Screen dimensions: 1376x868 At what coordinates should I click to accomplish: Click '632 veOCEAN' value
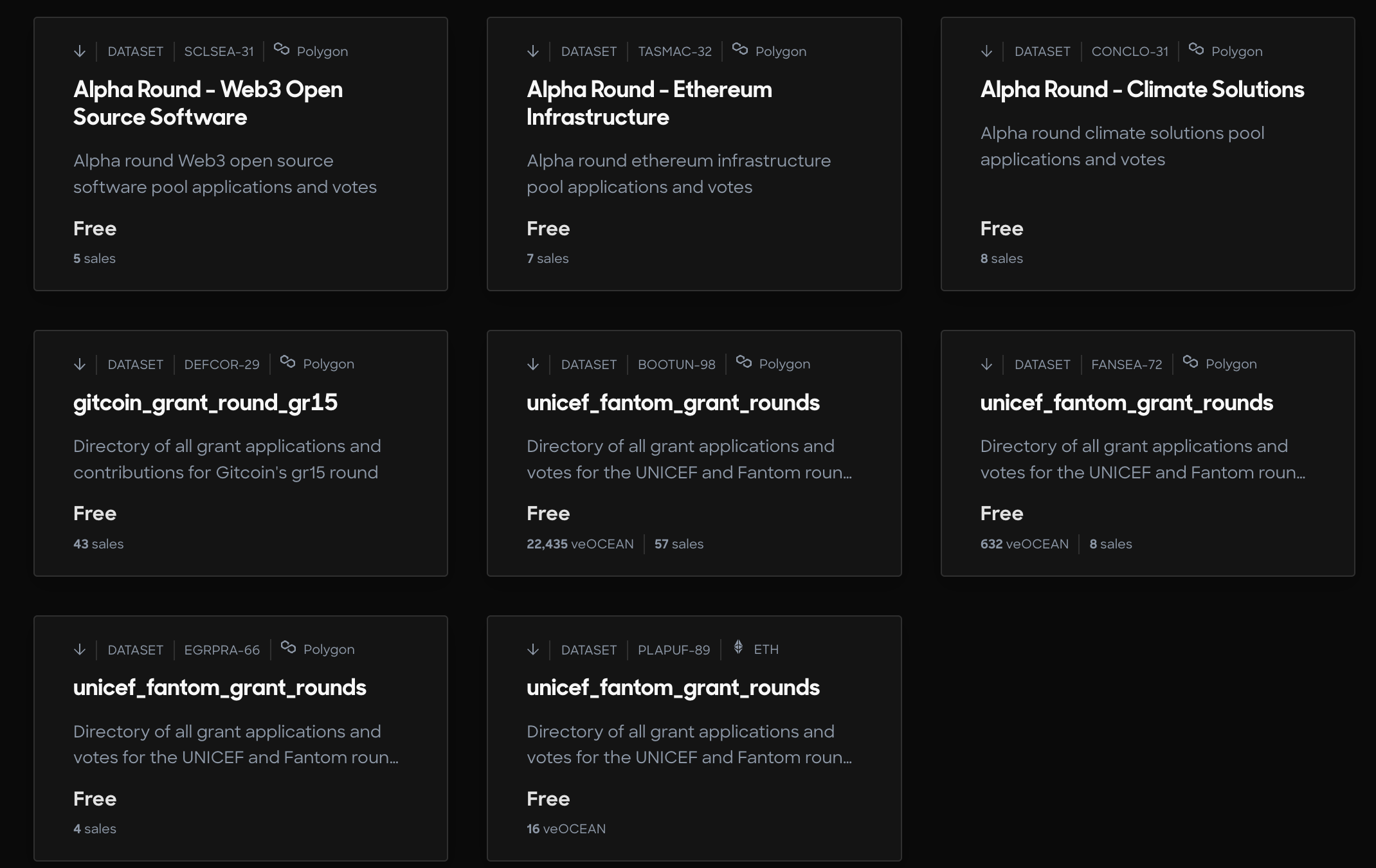[x=1024, y=544]
